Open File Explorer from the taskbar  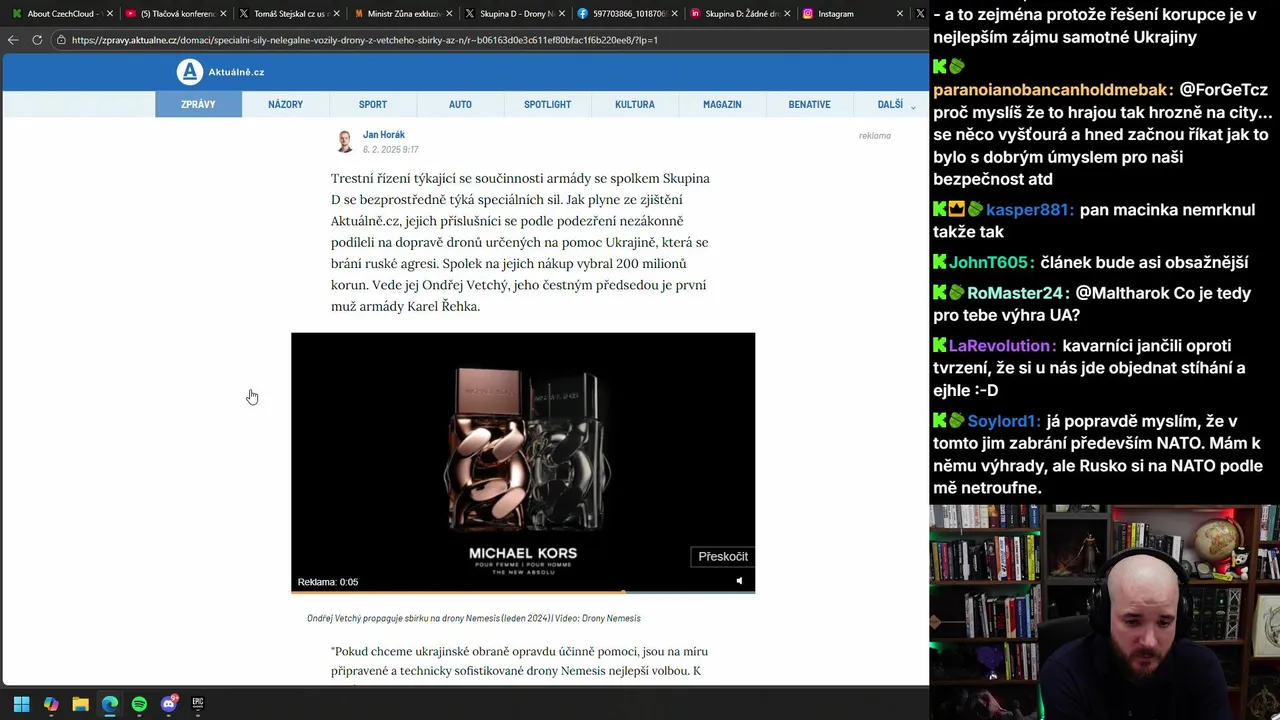[x=80, y=704]
